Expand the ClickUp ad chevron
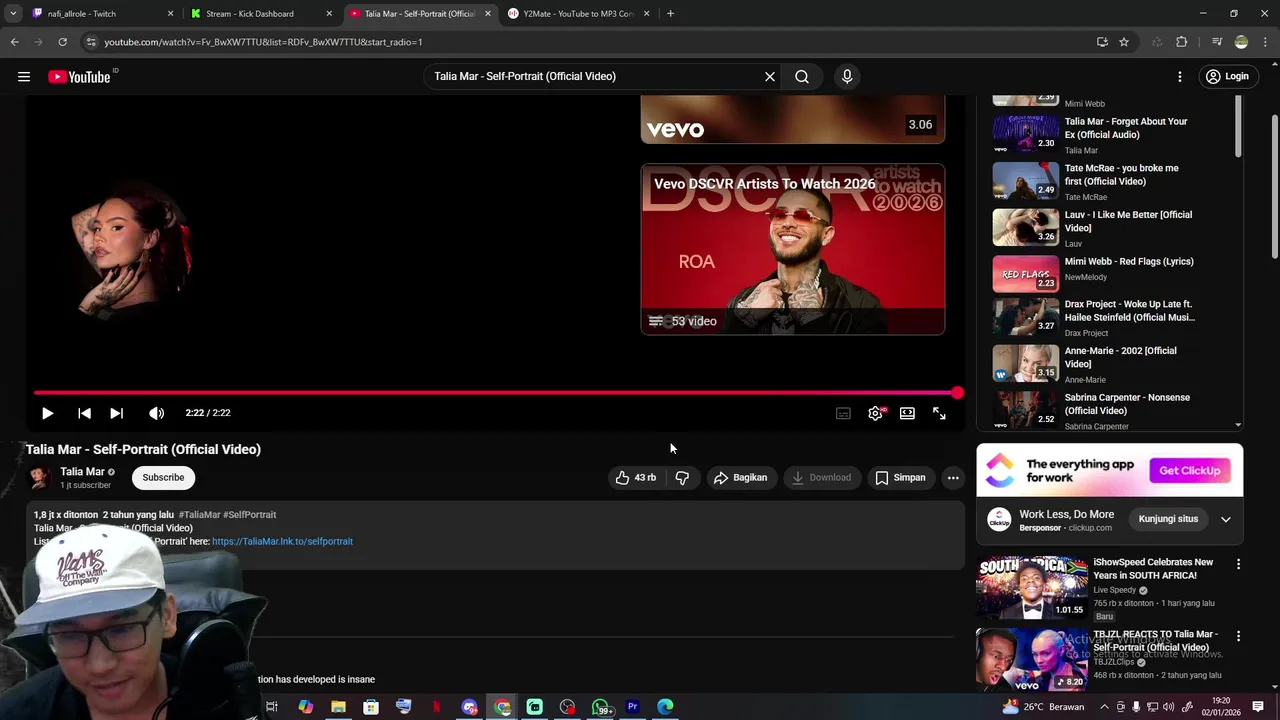The width and height of the screenshot is (1280, 720). (1226, 519)
